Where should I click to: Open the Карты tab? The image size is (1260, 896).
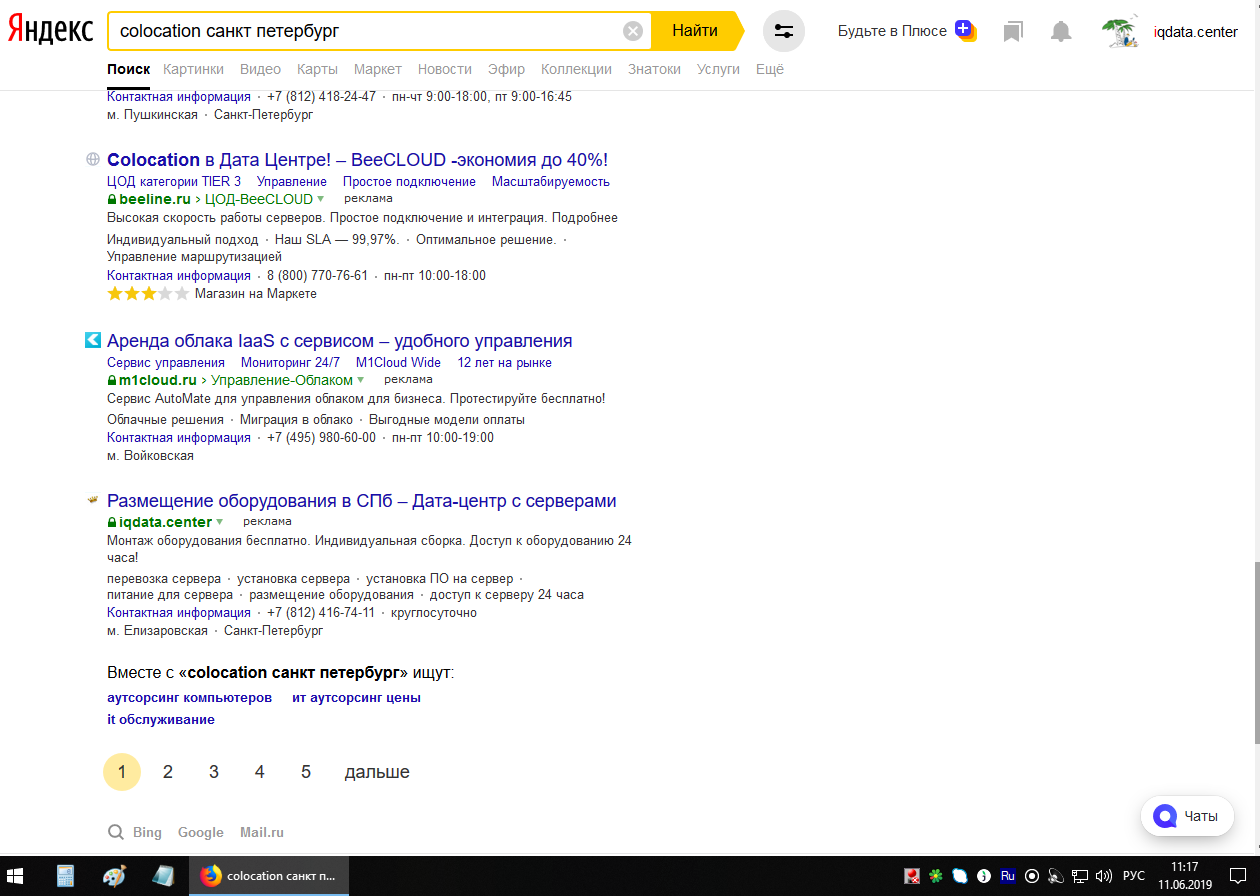click(317, 69)
